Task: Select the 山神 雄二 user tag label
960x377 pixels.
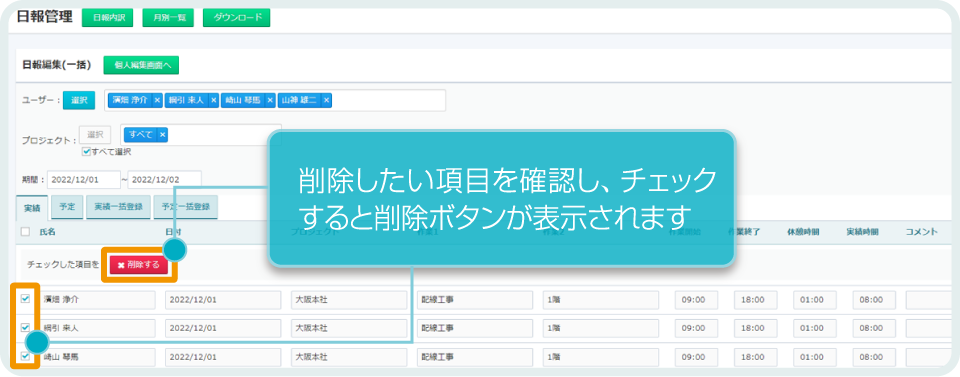Action: coord(300,100)
